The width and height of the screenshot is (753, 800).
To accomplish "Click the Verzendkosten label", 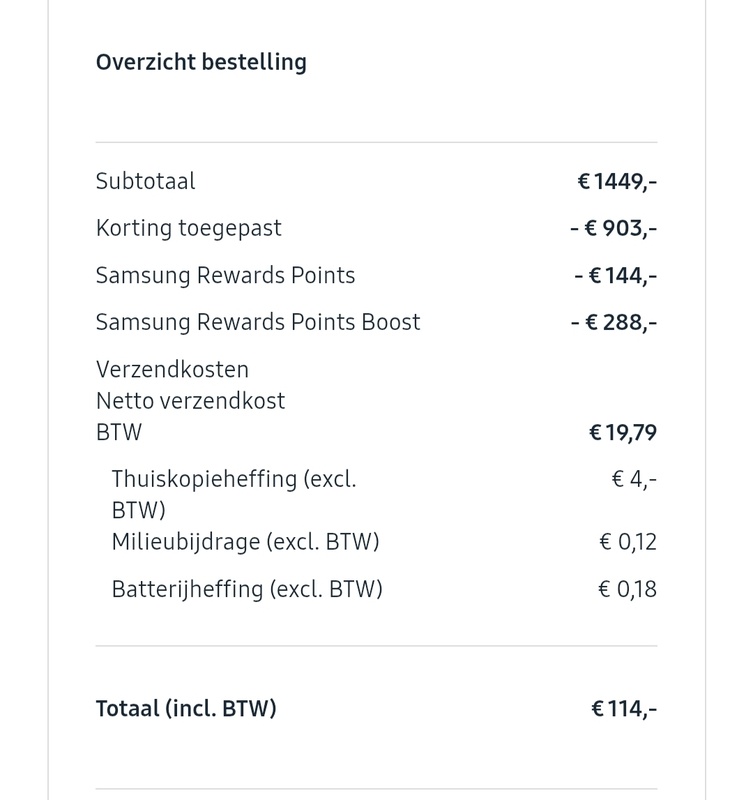I will click(x=172, y=369).
